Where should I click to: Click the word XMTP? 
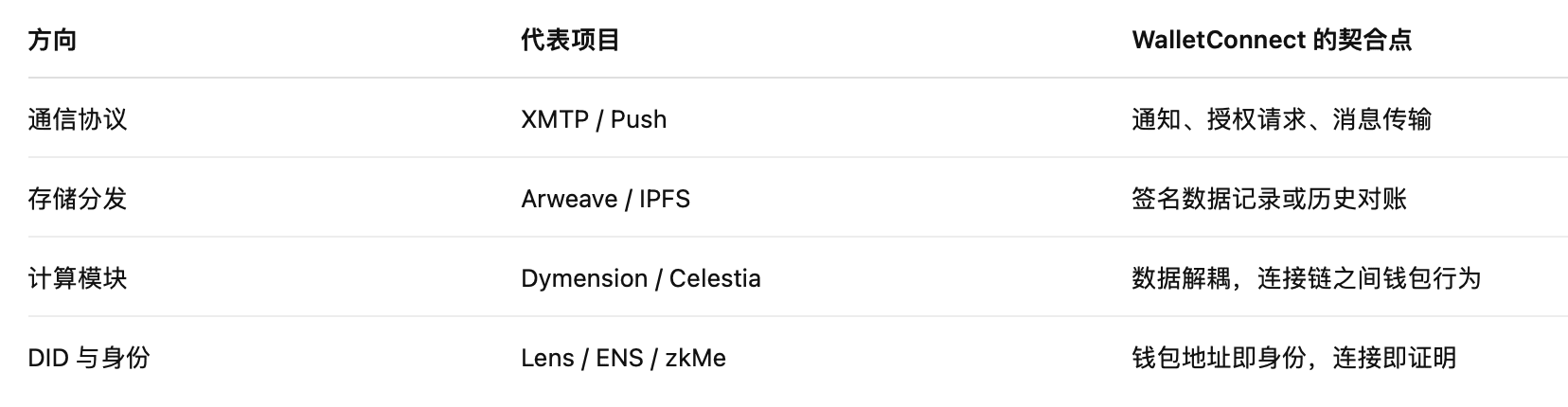pyautogui.click(x=555, y=119)
